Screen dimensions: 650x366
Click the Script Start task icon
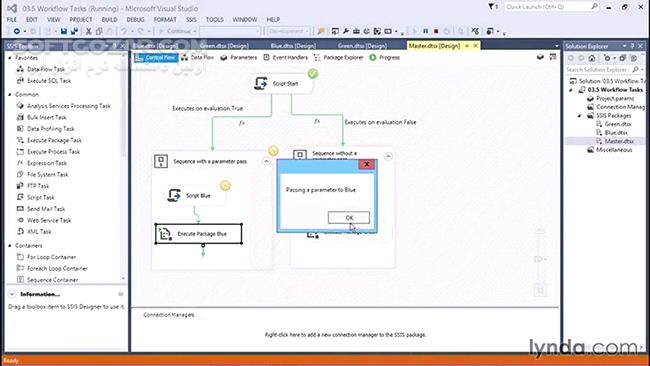coord(261,83)
